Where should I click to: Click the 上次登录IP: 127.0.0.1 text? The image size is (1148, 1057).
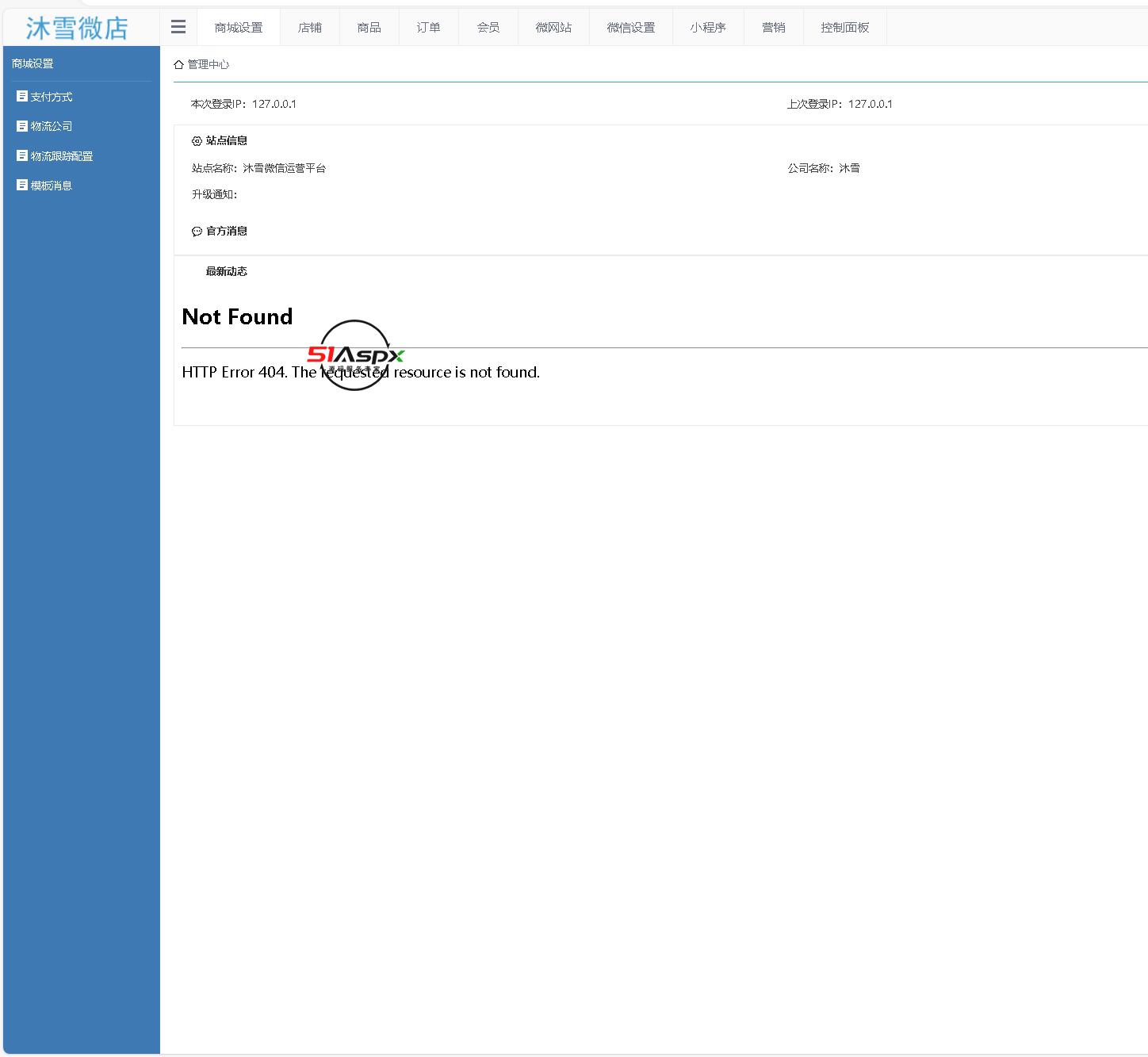point(840,104)
